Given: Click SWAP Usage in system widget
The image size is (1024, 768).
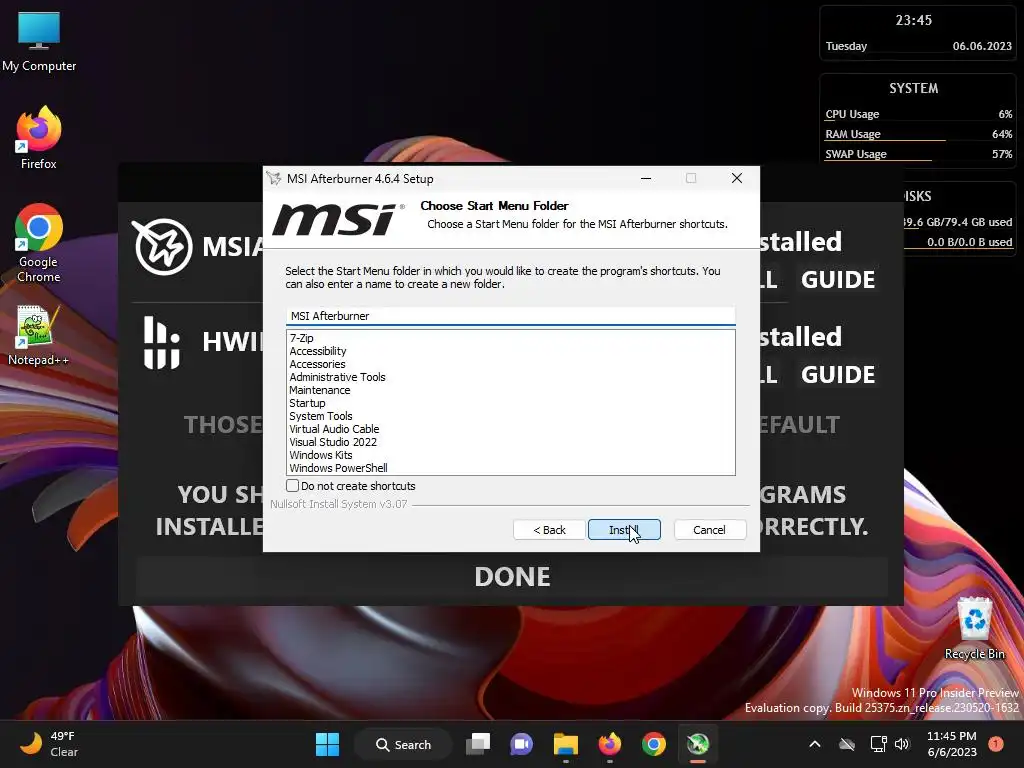Looking at the screenshot, I should [918, 154].
